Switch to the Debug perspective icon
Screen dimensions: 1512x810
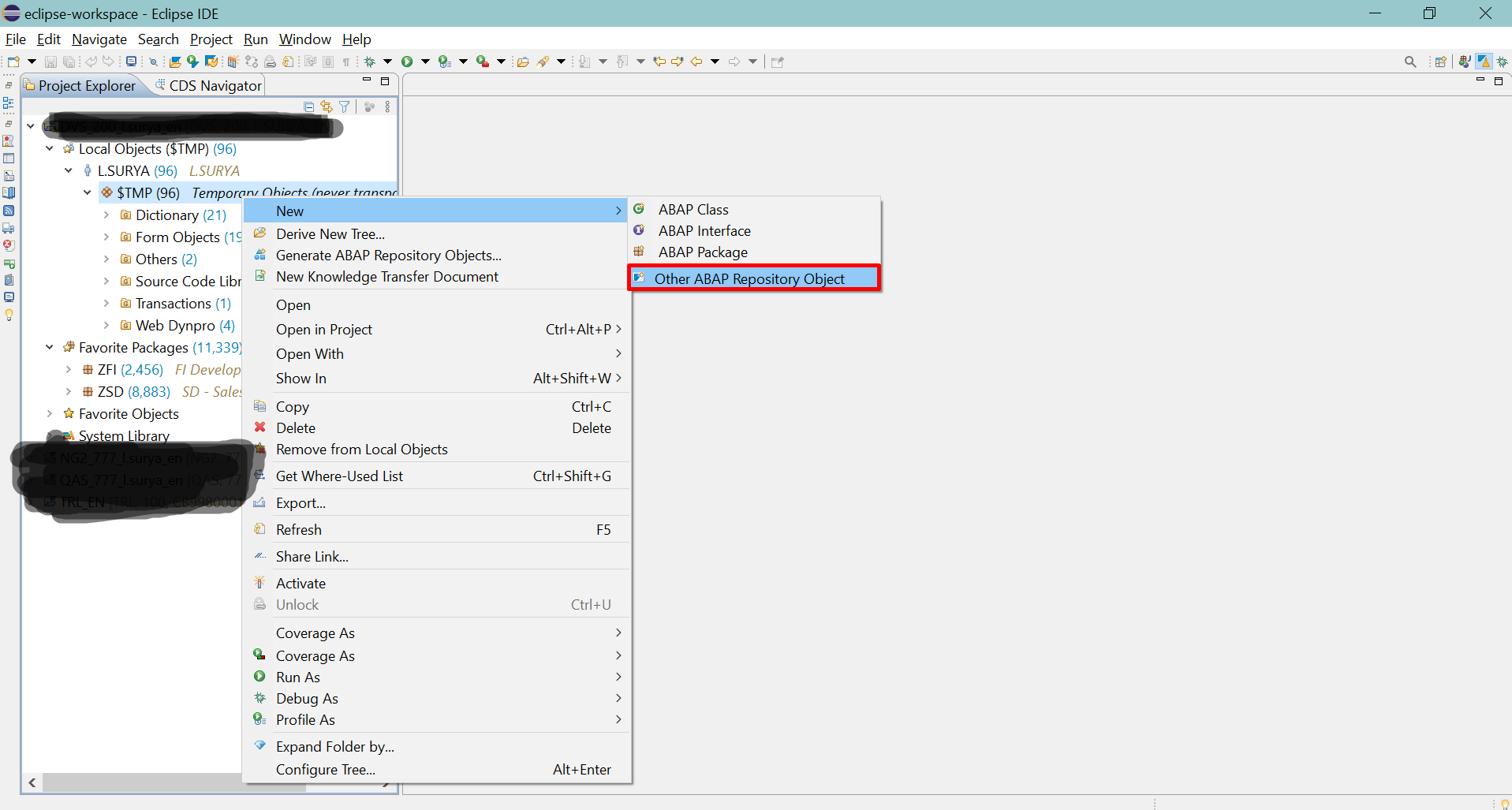[x=1502, y=62]
